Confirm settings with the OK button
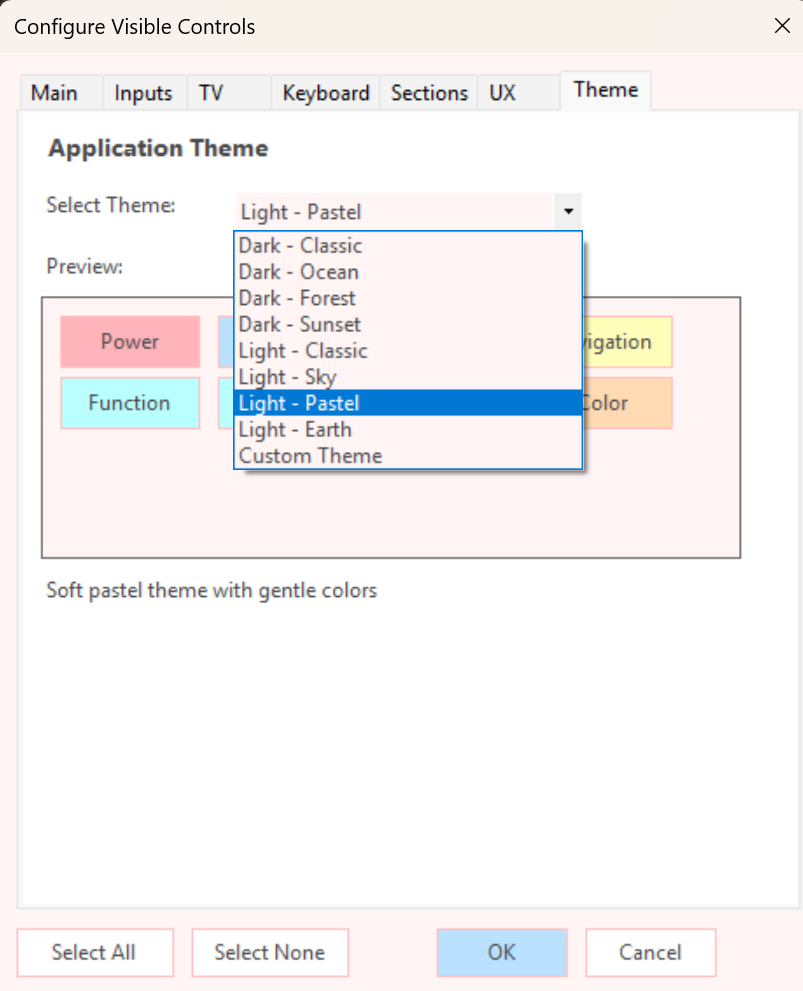This screenshot has height=991, width=803. 501,952
